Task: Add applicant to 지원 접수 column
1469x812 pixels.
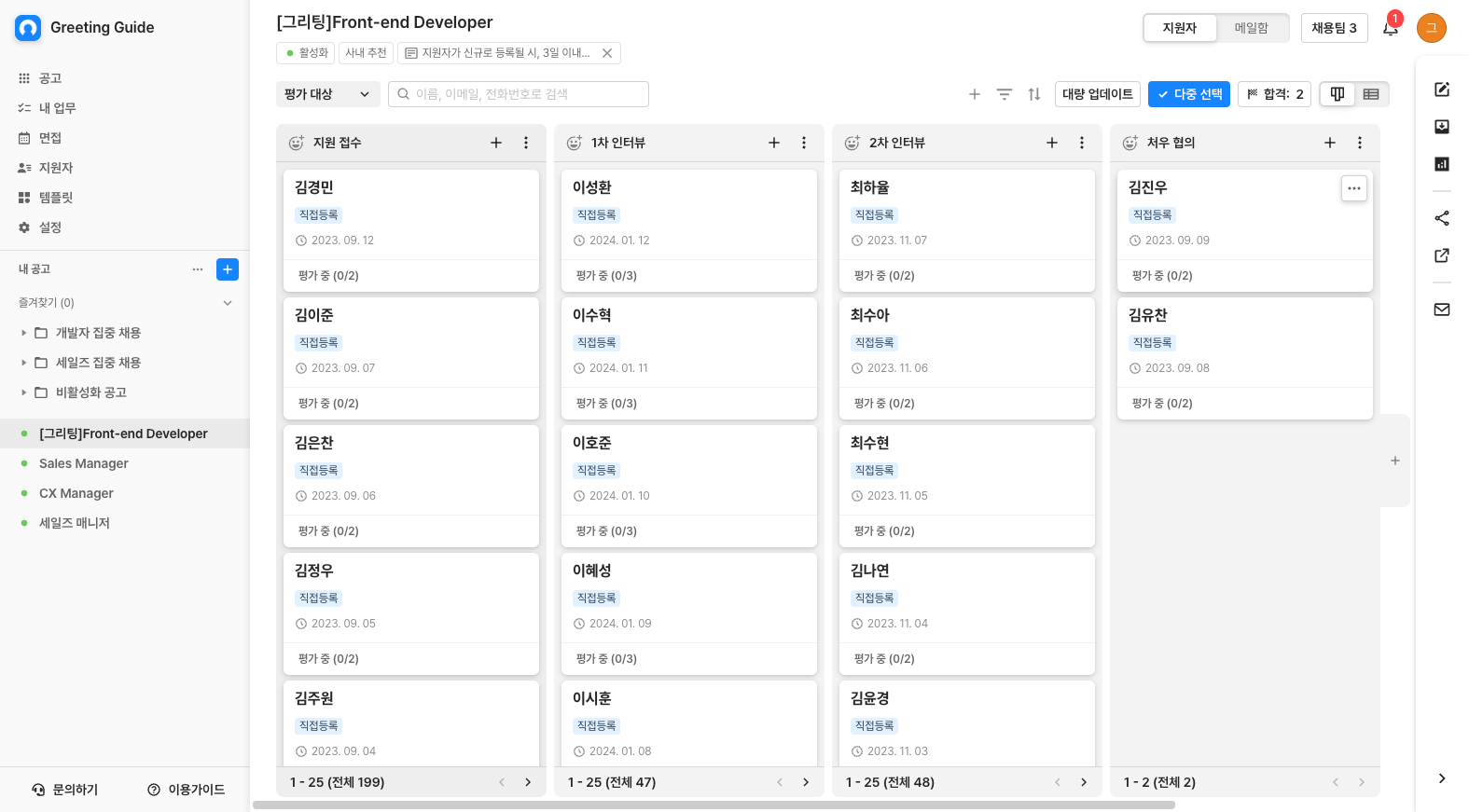Action: [496, 143]
